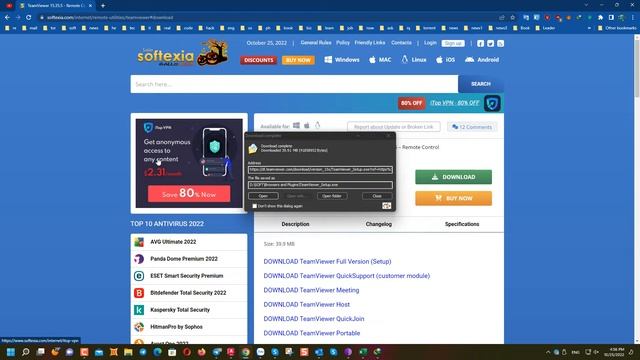Click DOWNLOAD TeamViewer Portable link
The image size is (640, 360).
(312, 333)
